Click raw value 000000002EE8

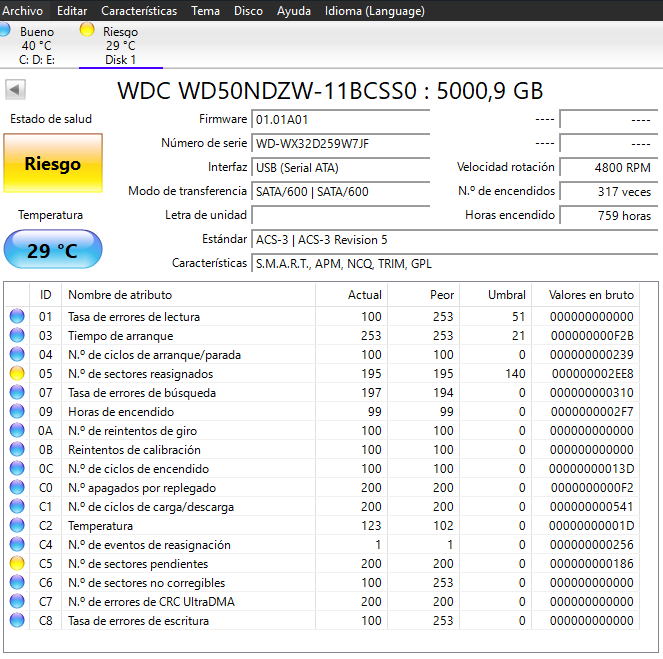coord(592,374)
